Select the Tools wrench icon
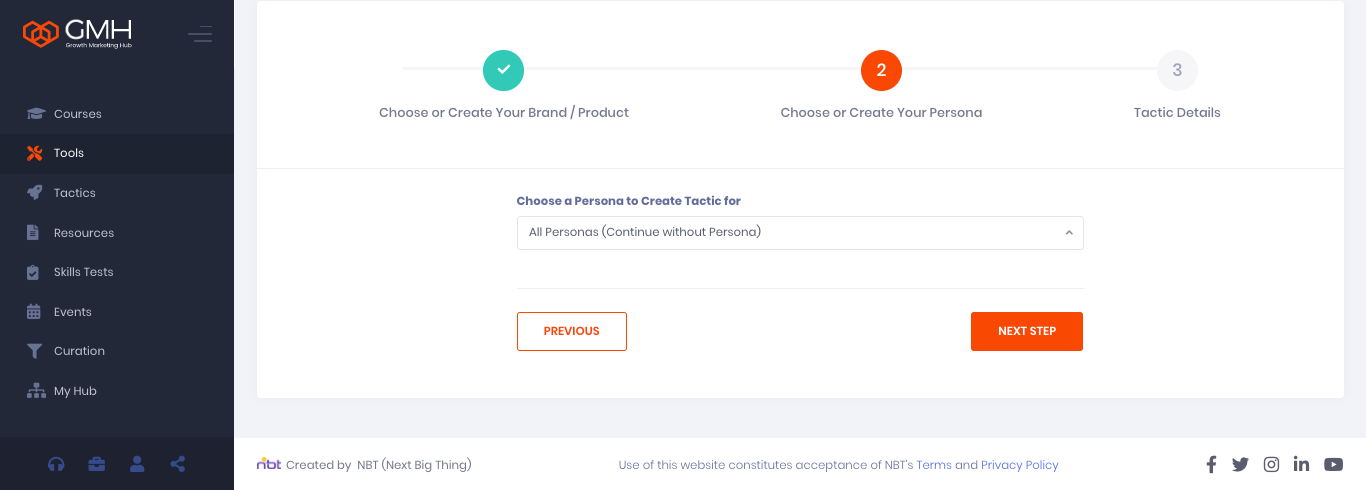The width and height of the screenshot is (1366, 490). (35, 153)
